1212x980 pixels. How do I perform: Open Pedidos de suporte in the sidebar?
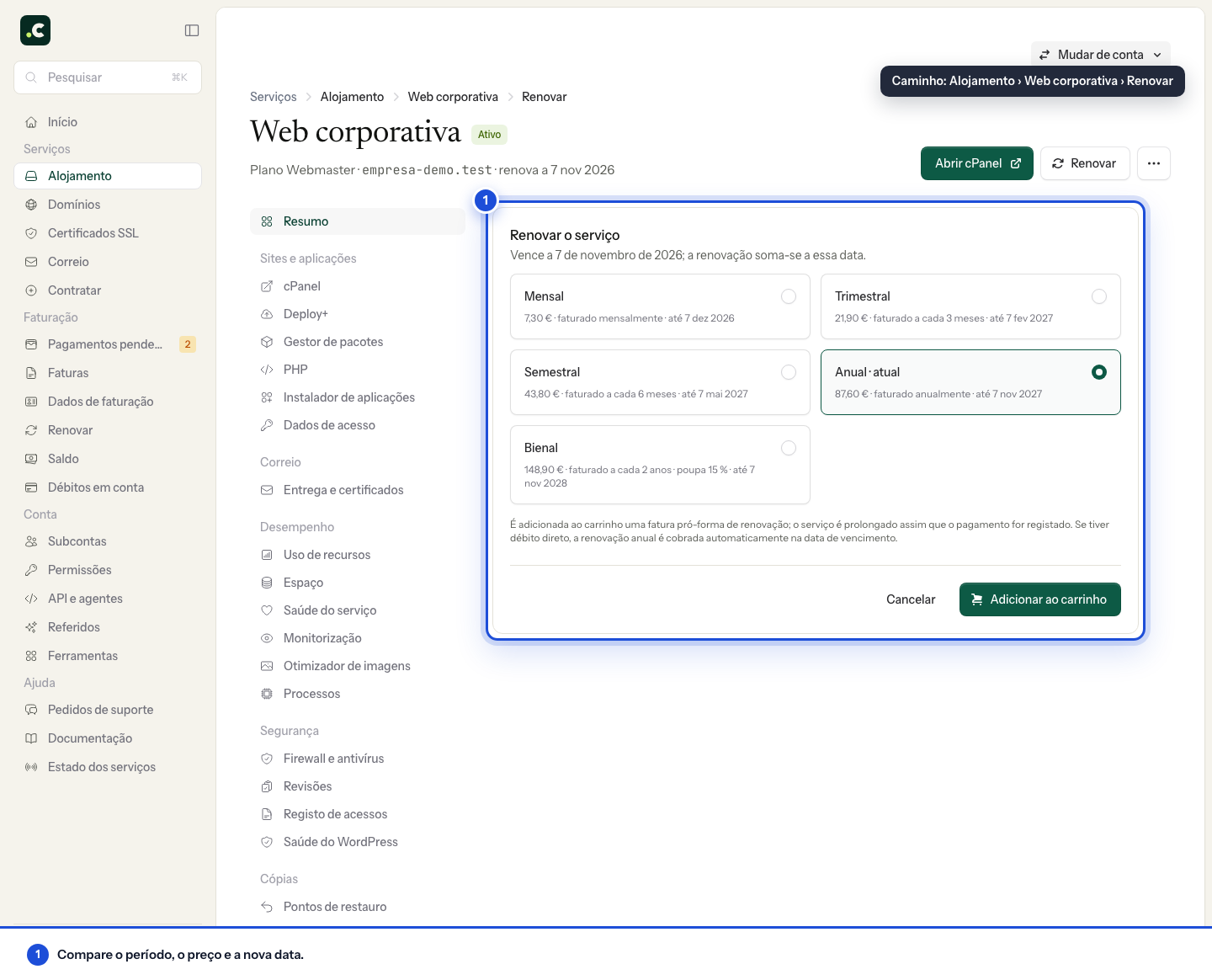[108, 710]
